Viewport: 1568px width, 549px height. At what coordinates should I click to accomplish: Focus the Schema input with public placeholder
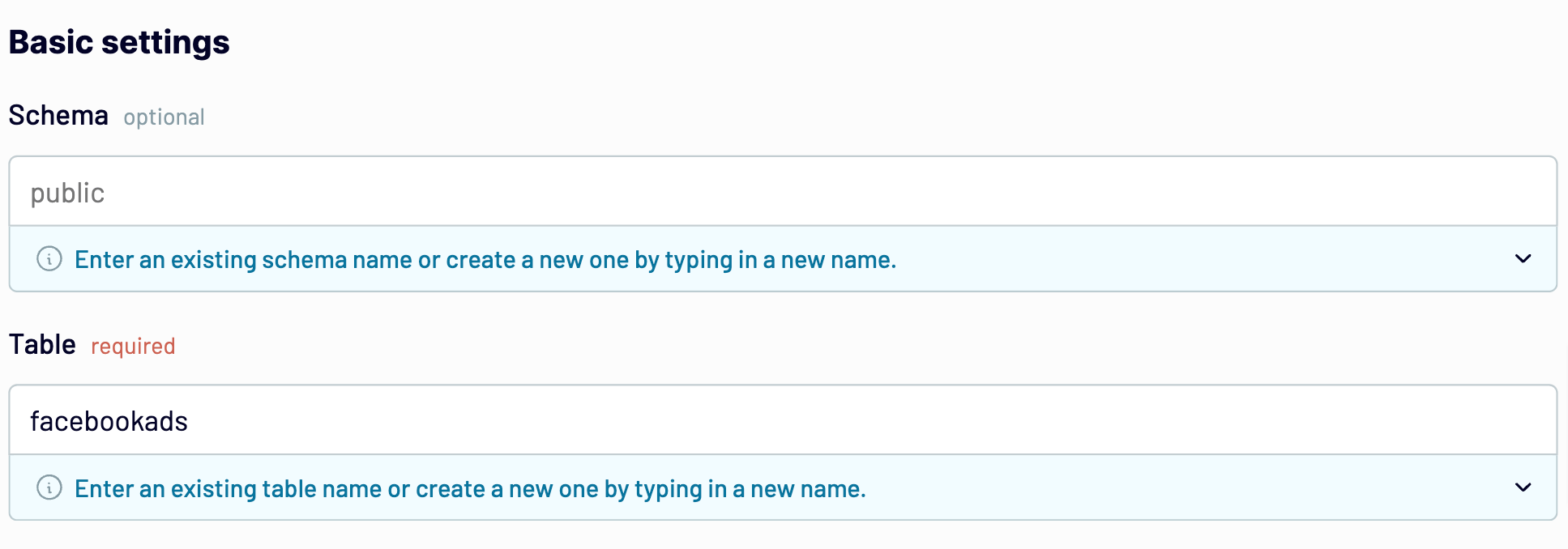point(783,192)
